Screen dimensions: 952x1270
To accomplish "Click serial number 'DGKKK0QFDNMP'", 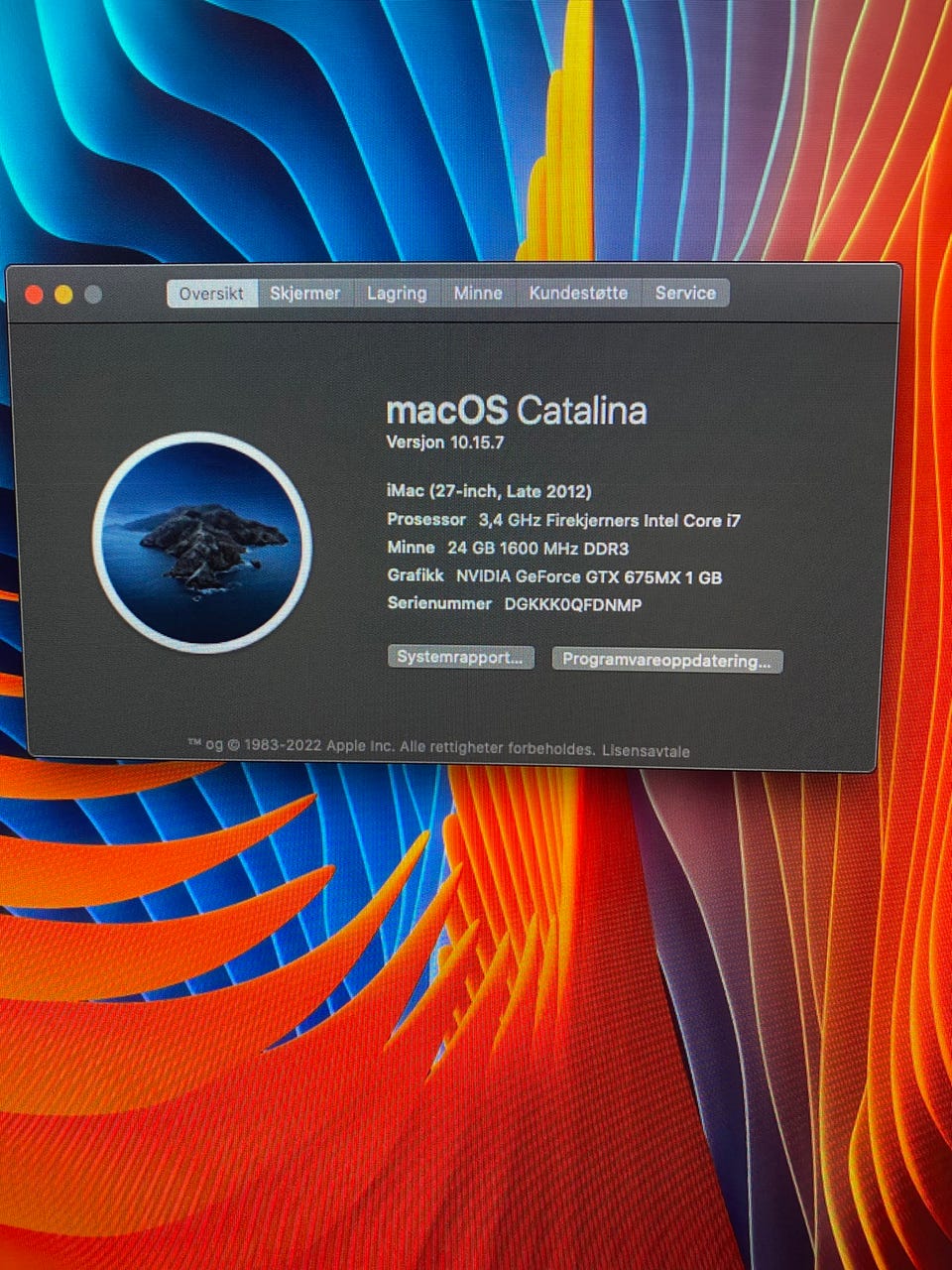I will pyautogui.click(x=573, y=604).
